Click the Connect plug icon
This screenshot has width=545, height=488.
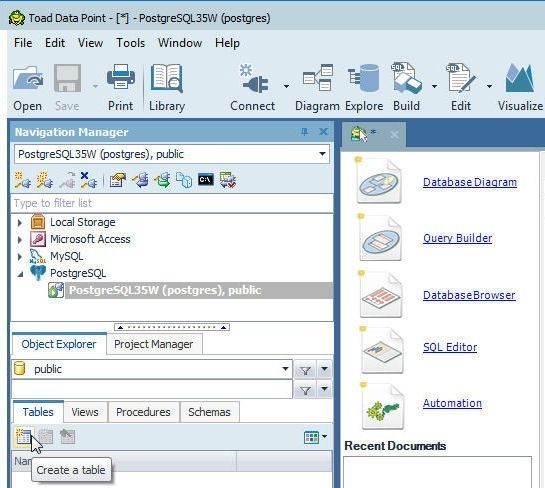tap(254, 79)
